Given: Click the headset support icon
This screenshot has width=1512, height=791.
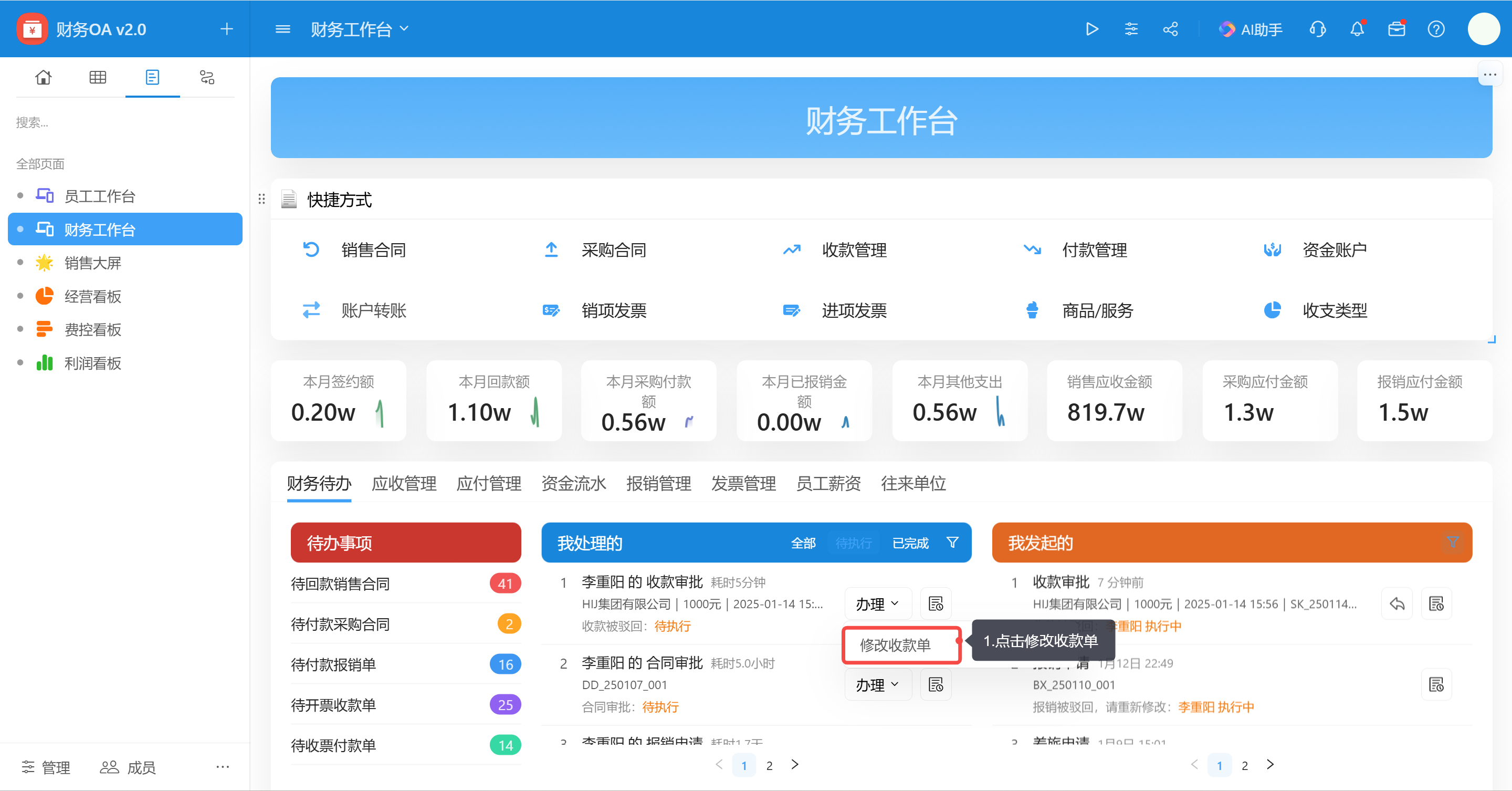Looking at the screenshot, I should click(1318, 29).
